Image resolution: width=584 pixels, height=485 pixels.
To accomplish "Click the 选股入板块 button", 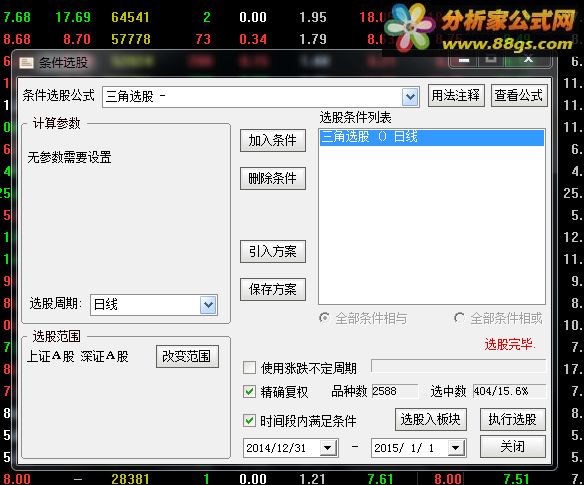I will [x=431, y=419].
